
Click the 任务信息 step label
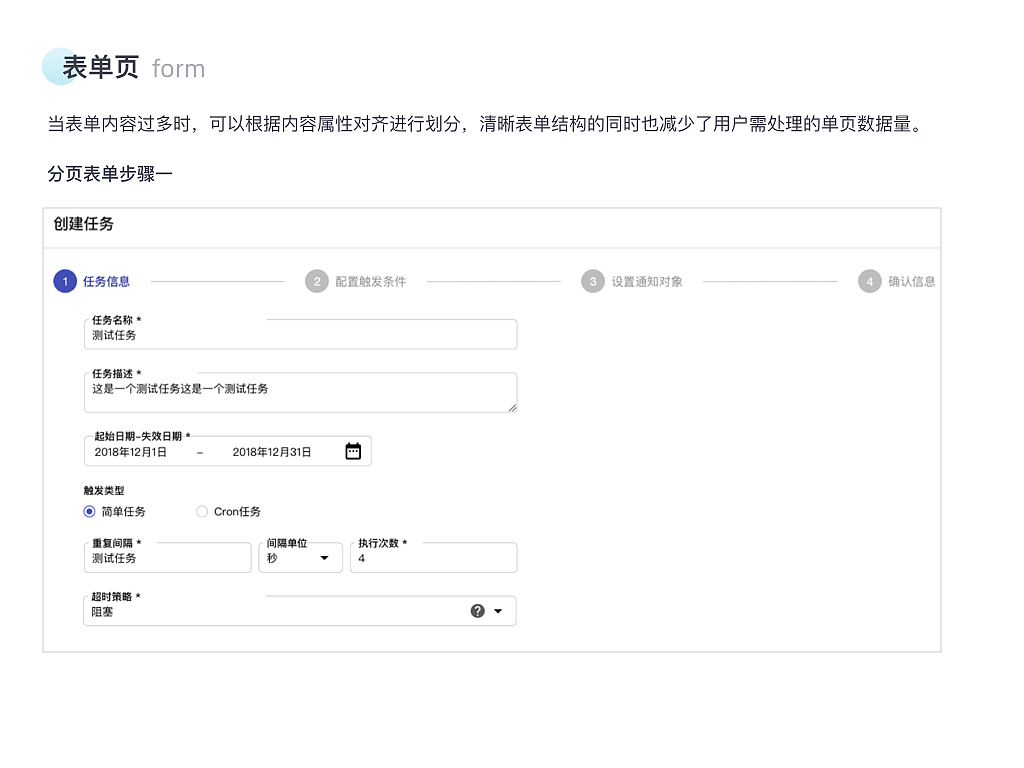pos(108,281)
